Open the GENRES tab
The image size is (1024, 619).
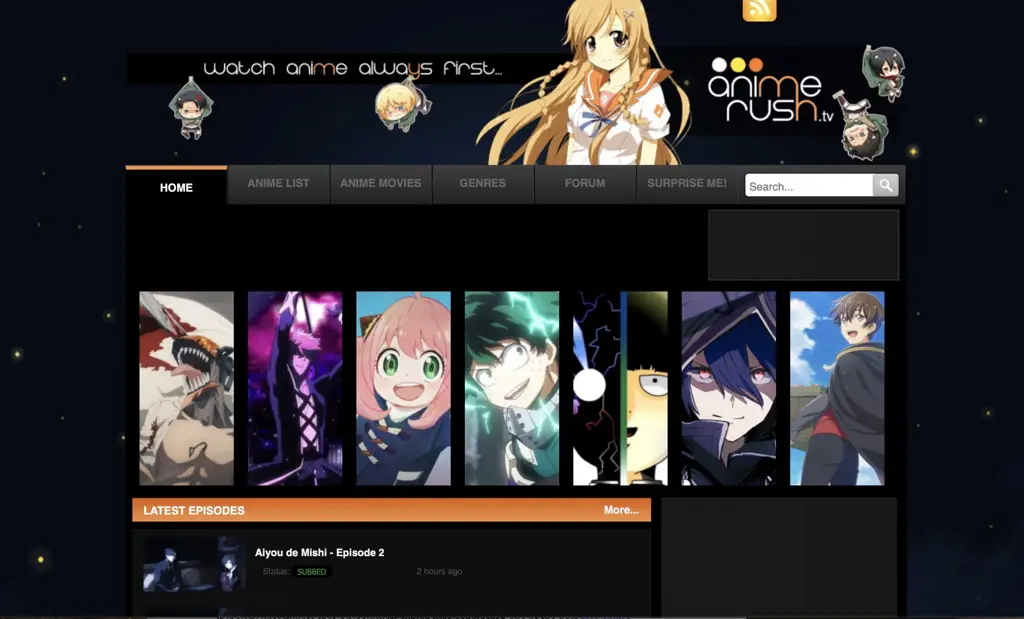[483, 183]
